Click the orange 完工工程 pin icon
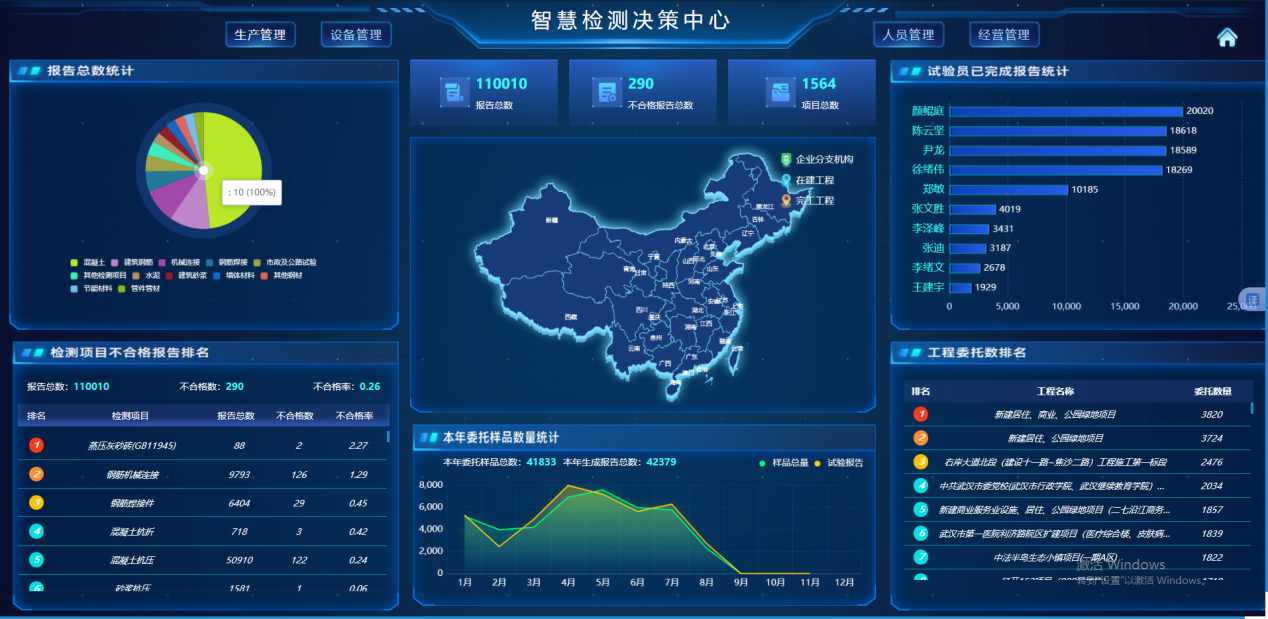 pos(786,200)
